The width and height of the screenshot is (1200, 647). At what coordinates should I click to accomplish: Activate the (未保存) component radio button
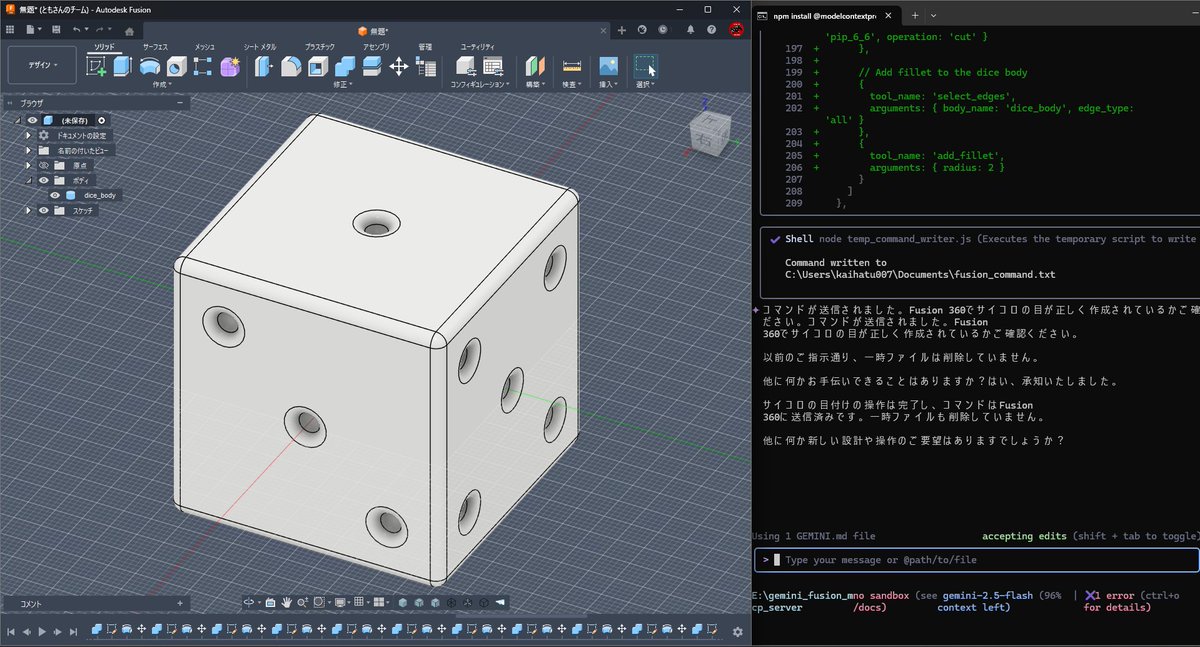[101, 120]
